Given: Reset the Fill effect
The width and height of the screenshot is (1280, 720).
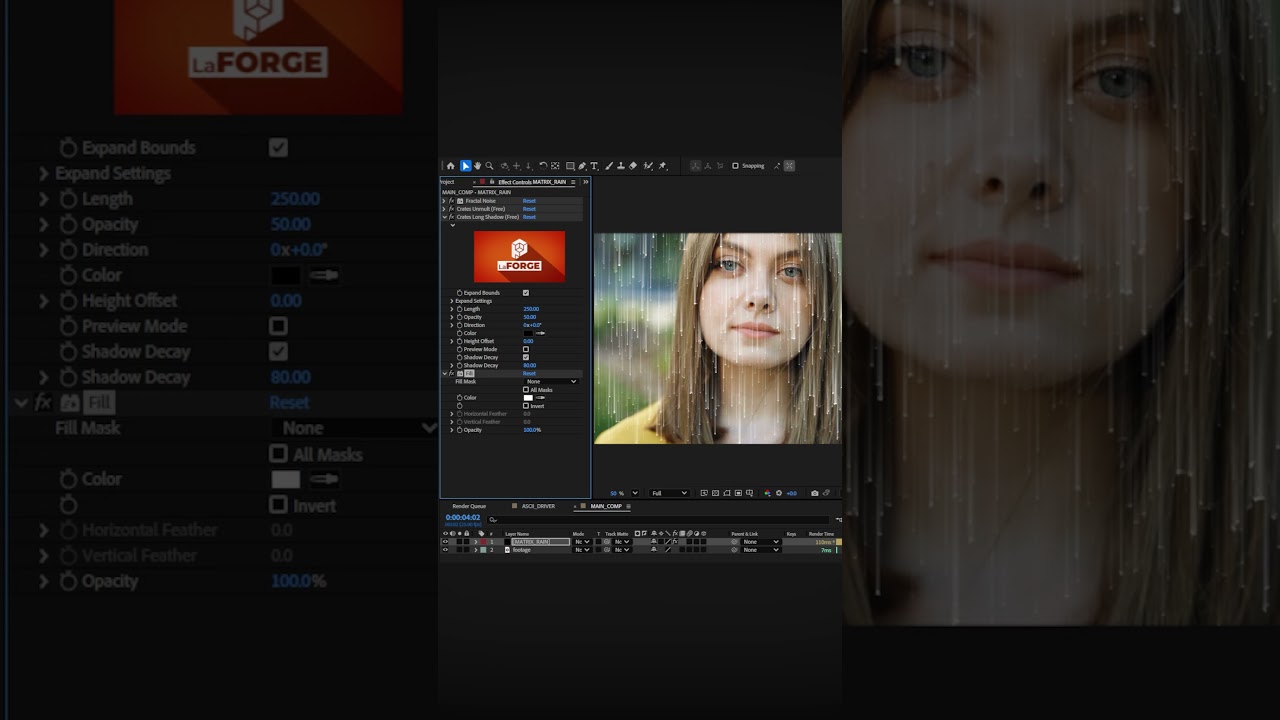Looking at the screenshot, I should (x=529, y=373).
